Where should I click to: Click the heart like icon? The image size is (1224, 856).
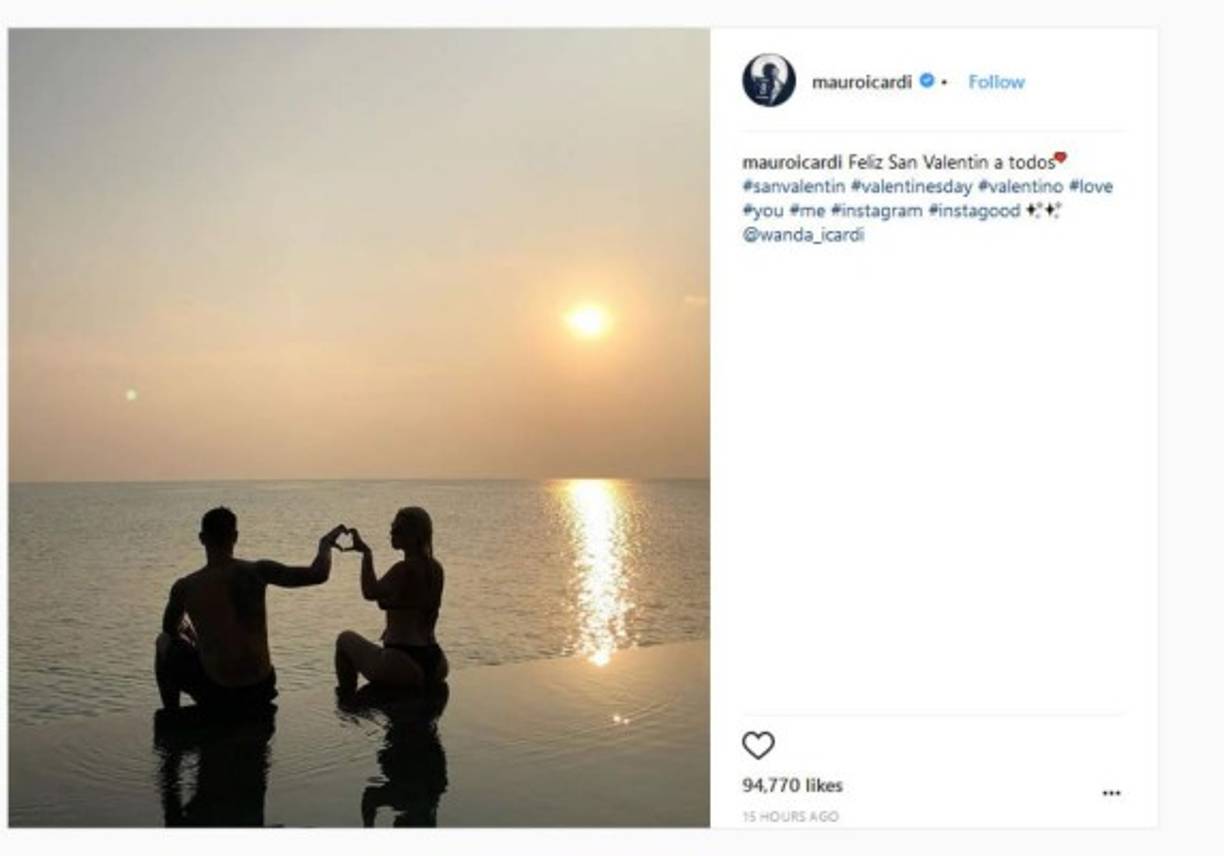[x=758, y=745]
